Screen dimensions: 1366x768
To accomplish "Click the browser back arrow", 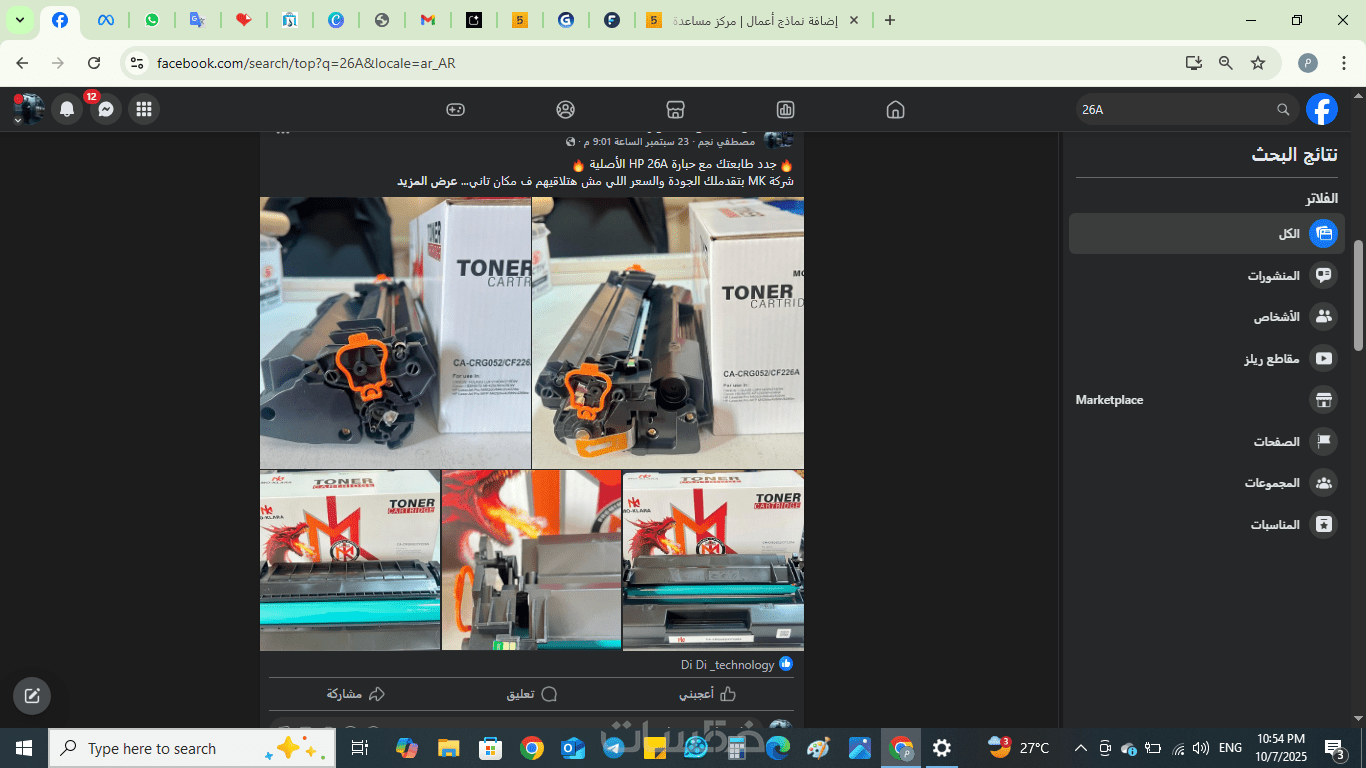I will [x=22, y=63].
